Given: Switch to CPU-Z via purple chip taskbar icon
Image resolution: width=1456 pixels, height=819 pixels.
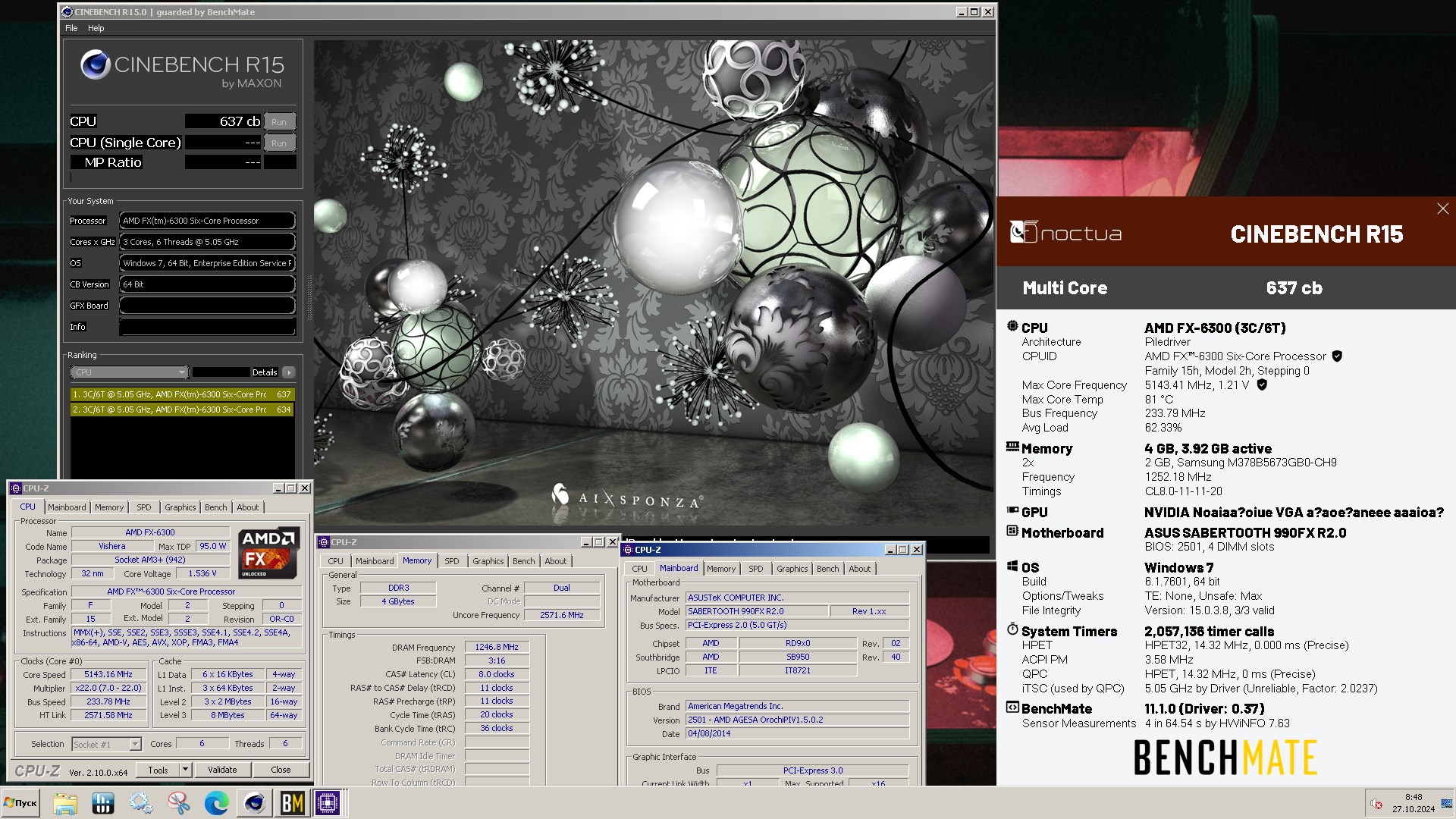Looking at the screenshot, I should click(328, 803).
